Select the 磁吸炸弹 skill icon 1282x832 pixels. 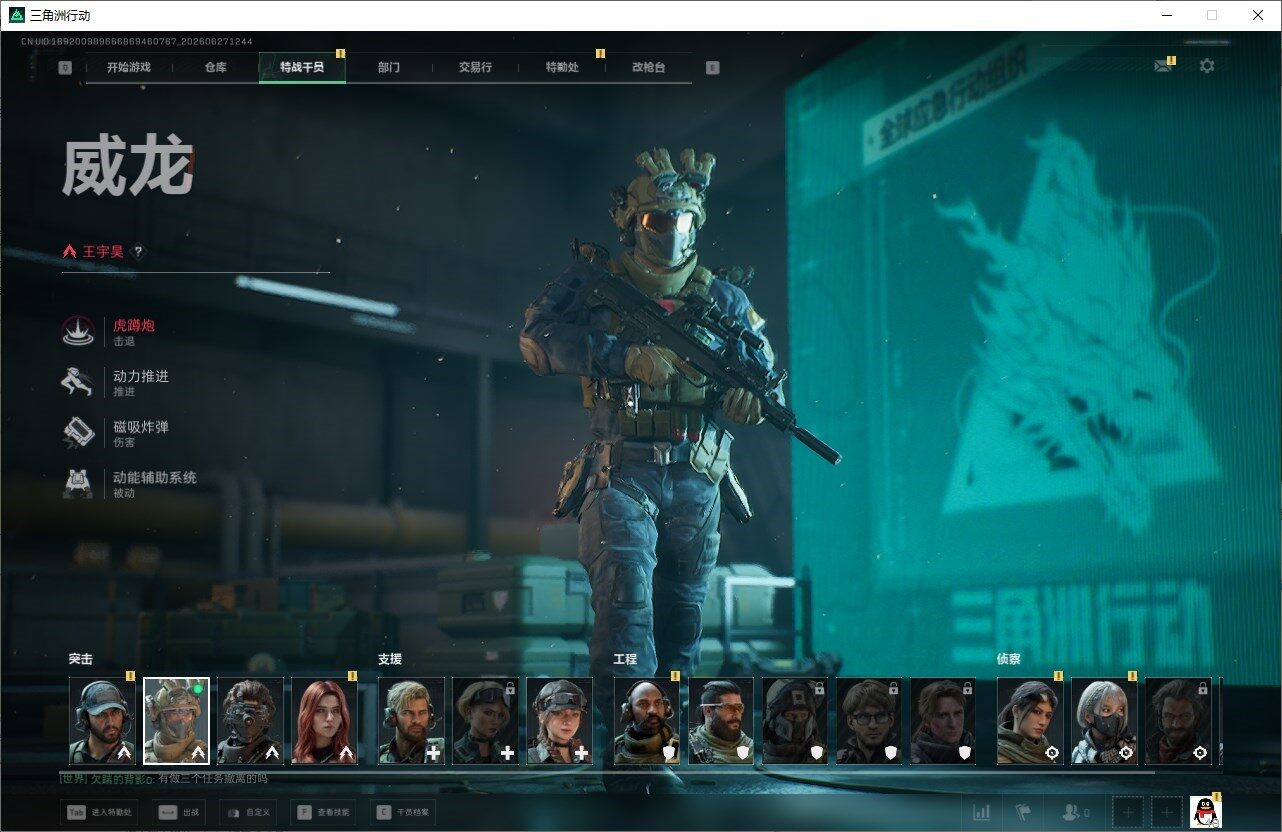[78, 432]
